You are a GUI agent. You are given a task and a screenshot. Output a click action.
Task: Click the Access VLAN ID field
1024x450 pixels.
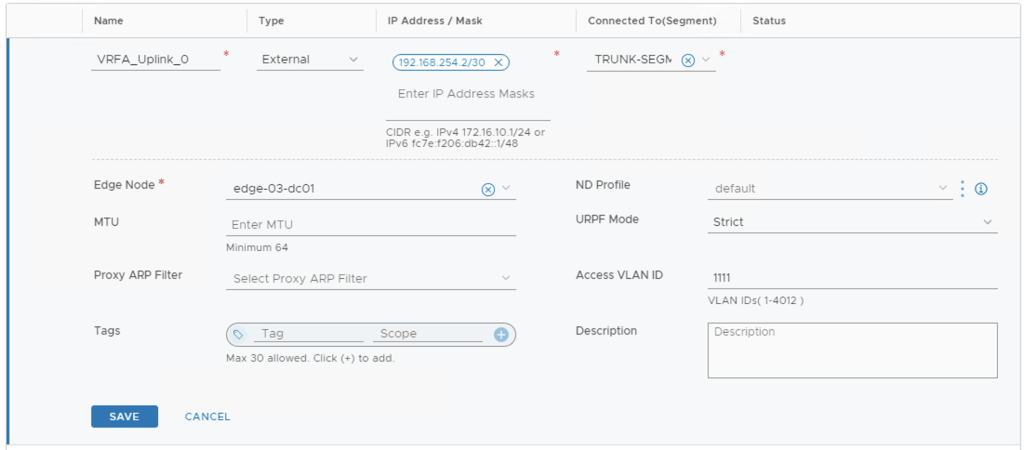tap(851, 276)
